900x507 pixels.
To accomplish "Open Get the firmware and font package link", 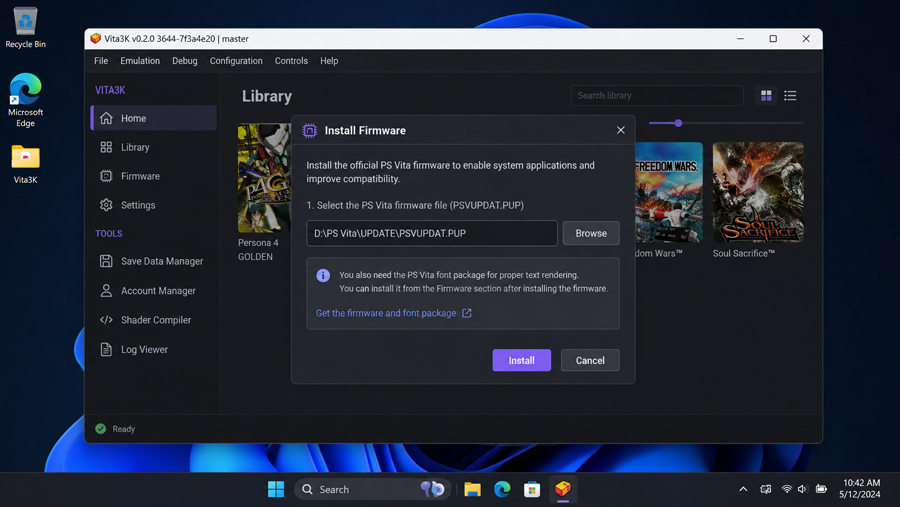I will (x=386, y=313).
